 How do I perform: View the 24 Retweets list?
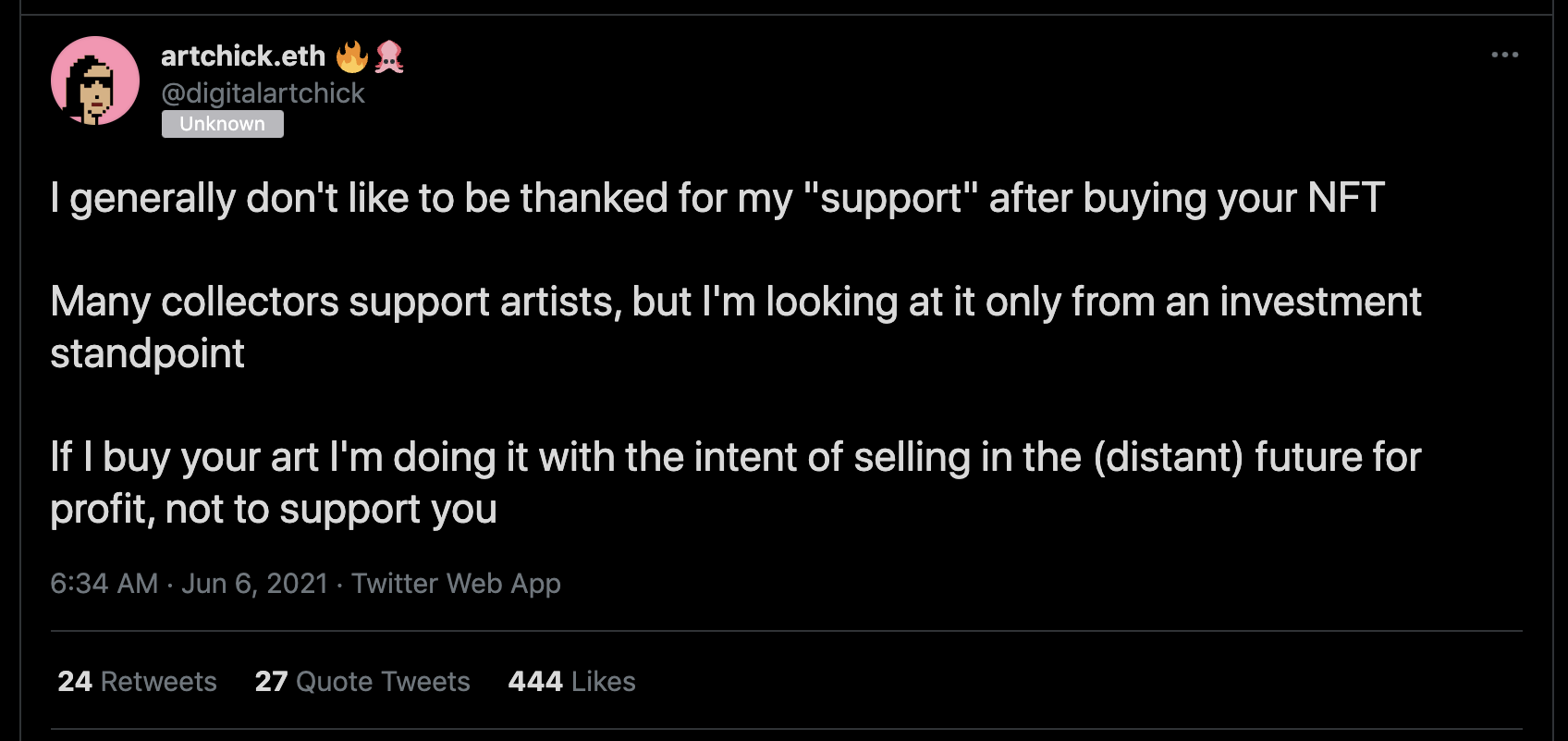137,682
